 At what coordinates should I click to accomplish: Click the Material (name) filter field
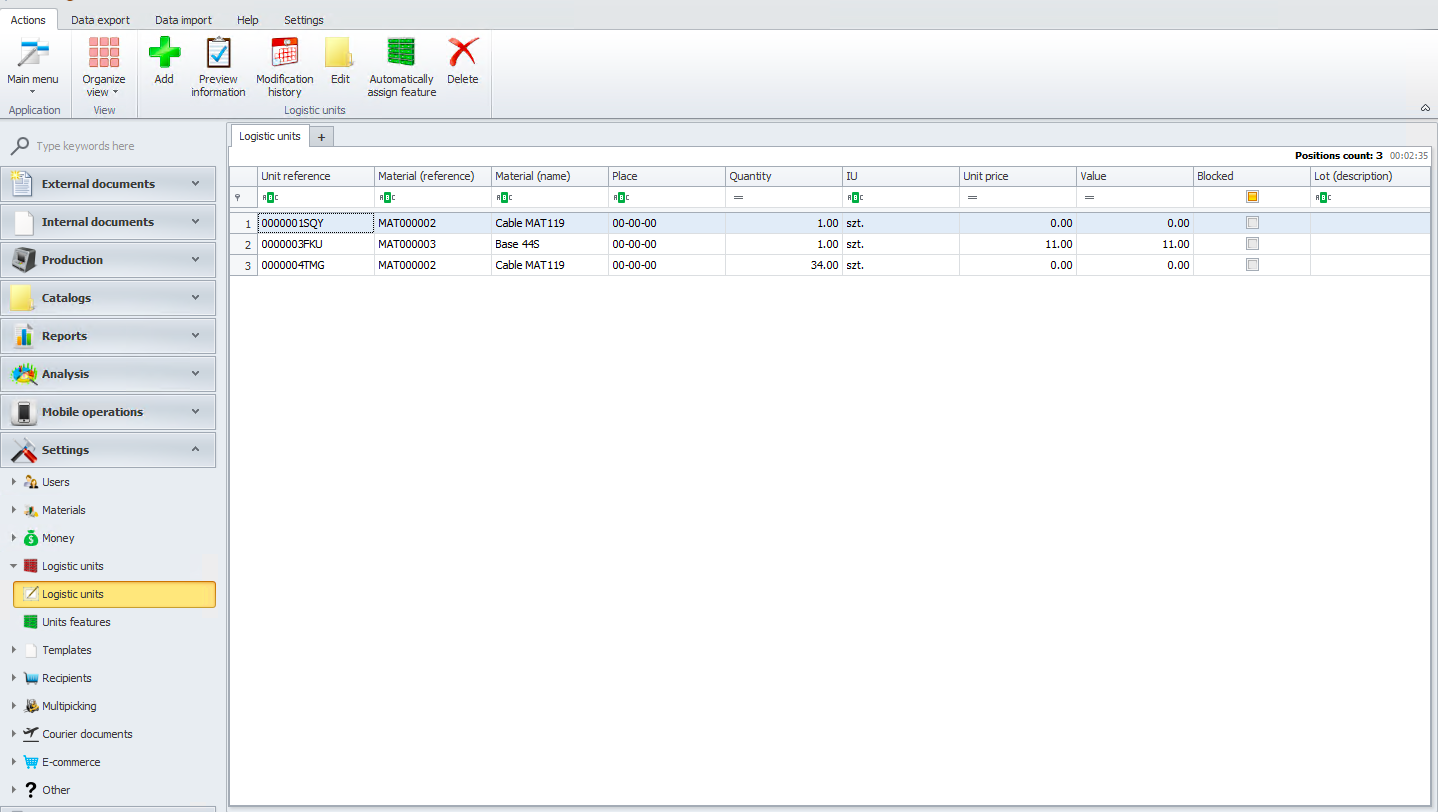click(550, 197)
